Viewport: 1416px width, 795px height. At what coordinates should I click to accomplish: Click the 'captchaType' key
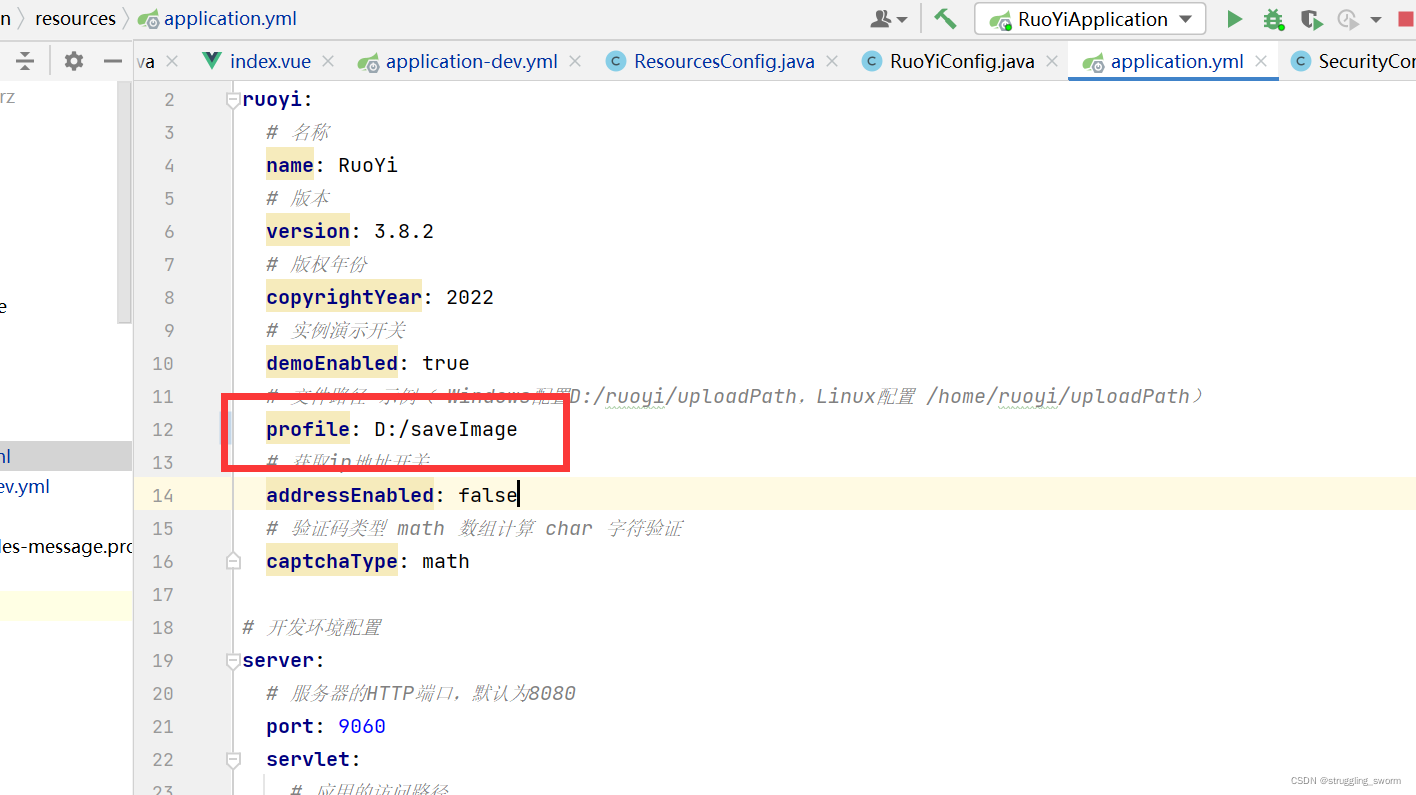click(332, 561)
